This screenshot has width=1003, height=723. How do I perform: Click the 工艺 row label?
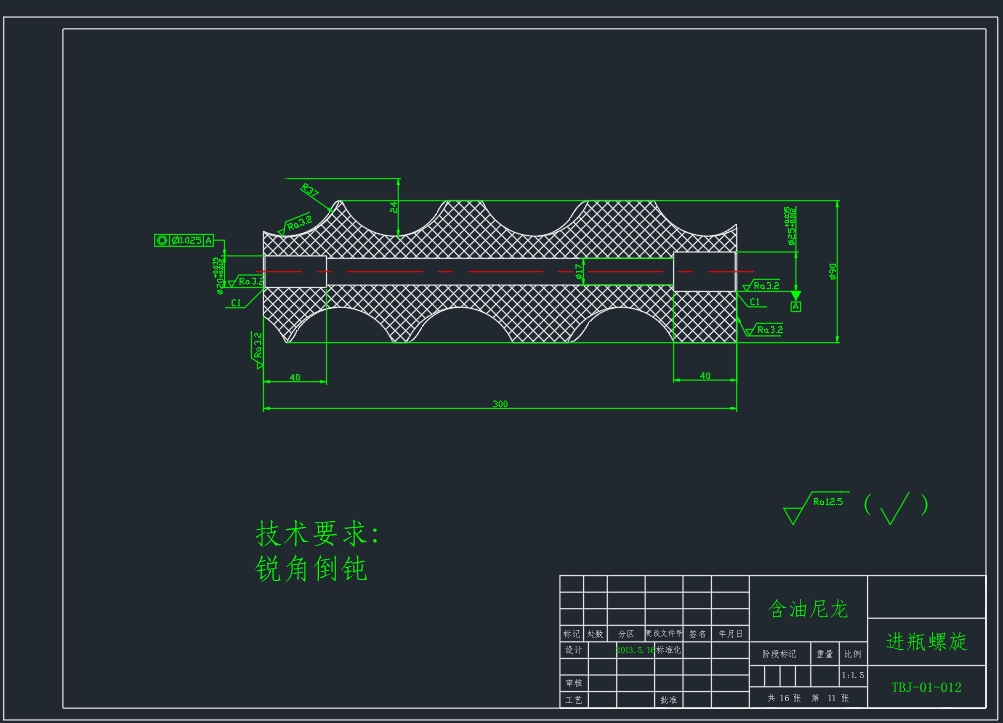point(573,699)
